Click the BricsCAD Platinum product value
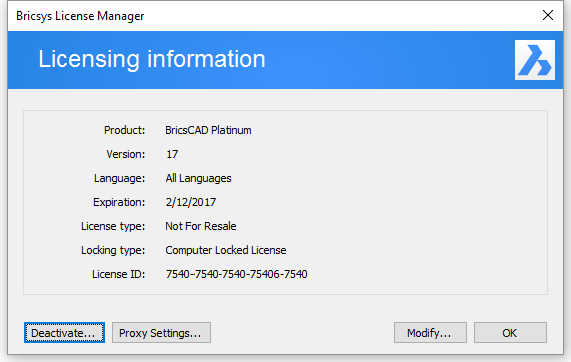The width and height of the screenshot is (571, 362). pyautogui.click(x=208, y=130)
